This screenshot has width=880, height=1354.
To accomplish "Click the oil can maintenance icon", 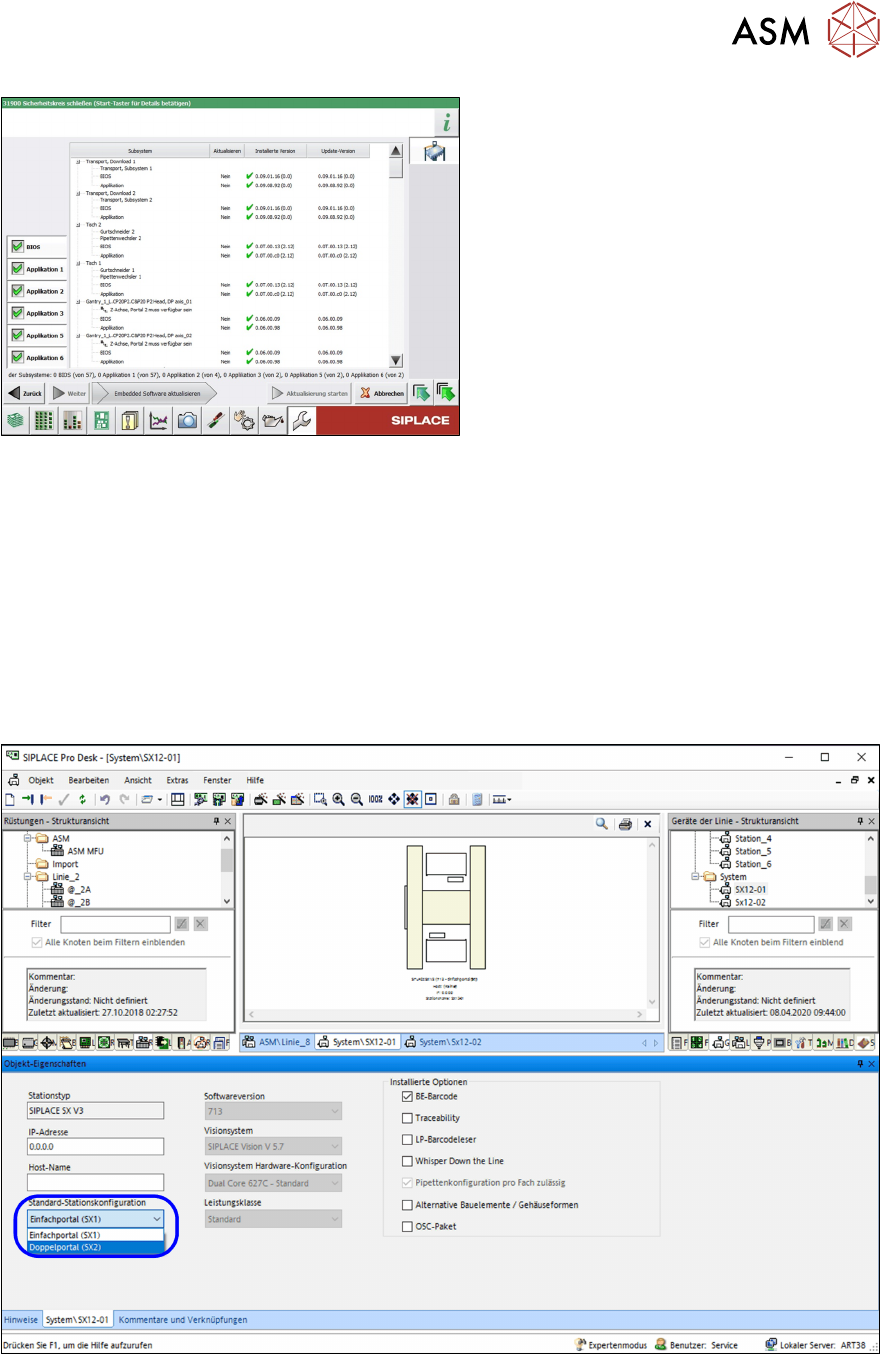I will (272, 422).
